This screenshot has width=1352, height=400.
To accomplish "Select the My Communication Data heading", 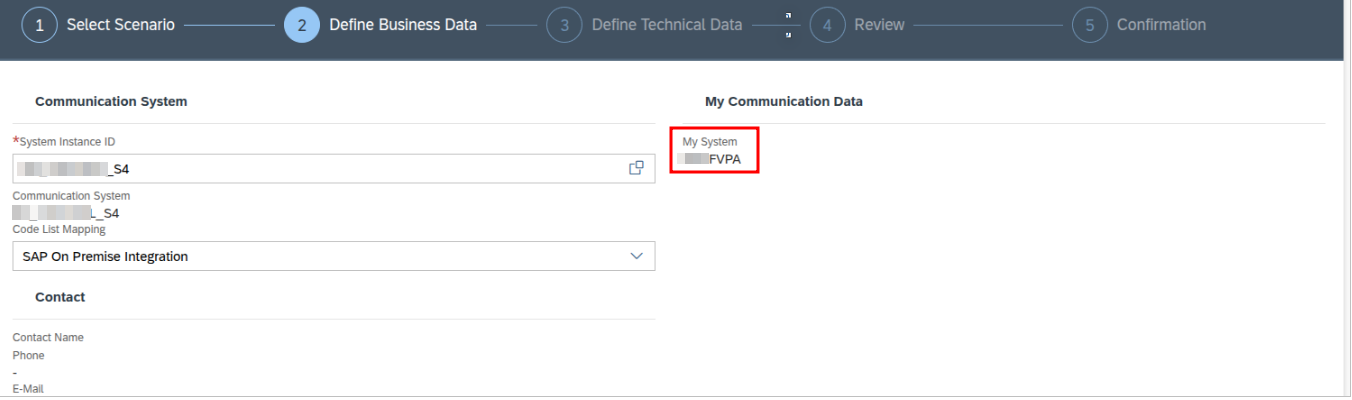I will (783, 101).
